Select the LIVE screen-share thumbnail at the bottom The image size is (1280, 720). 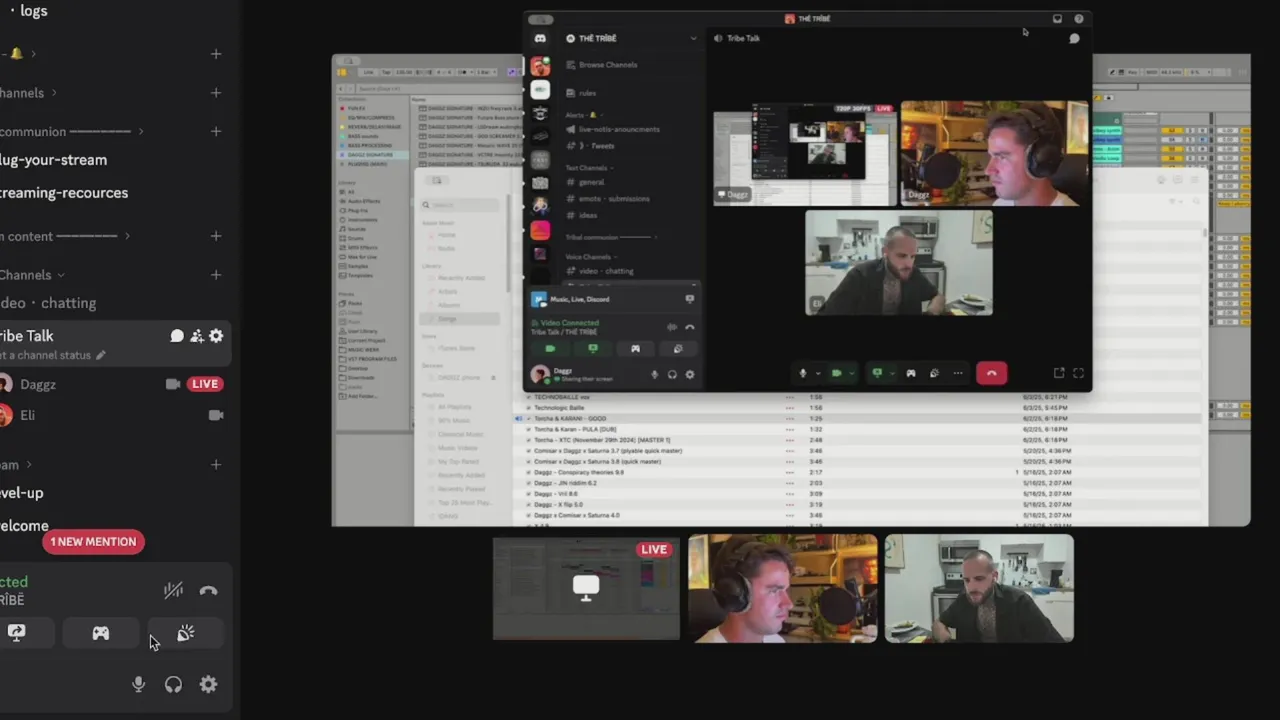point(586,588)
